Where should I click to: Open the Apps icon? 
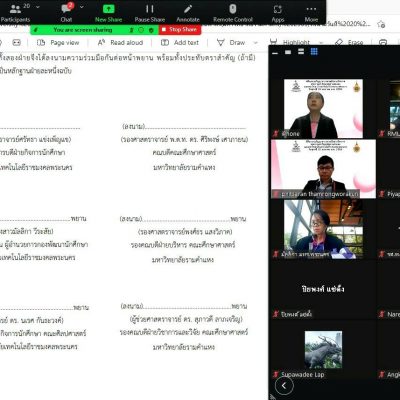[278, 13]
